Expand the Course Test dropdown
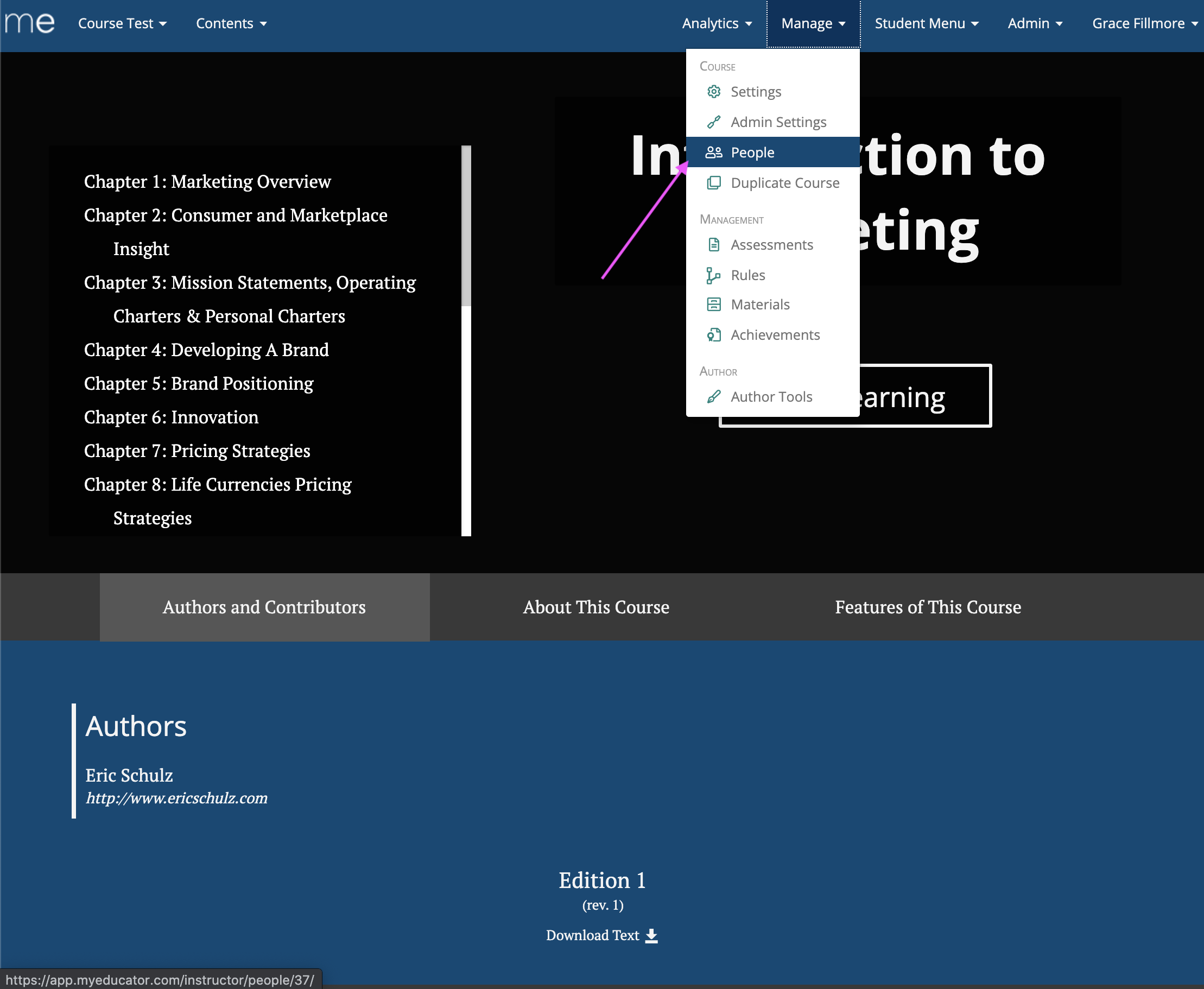Viewport: 1204px width, 989px height. (122, 23)
